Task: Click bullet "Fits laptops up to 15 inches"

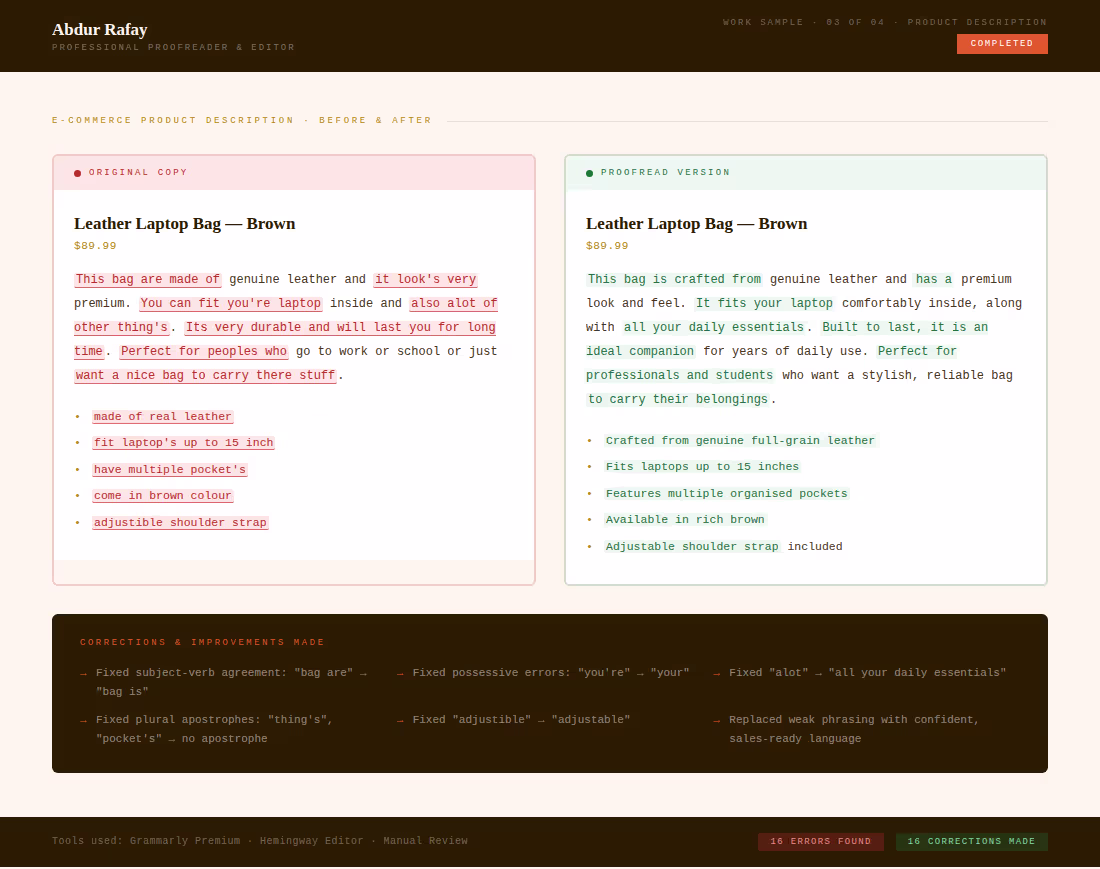Action: [702, 466]
